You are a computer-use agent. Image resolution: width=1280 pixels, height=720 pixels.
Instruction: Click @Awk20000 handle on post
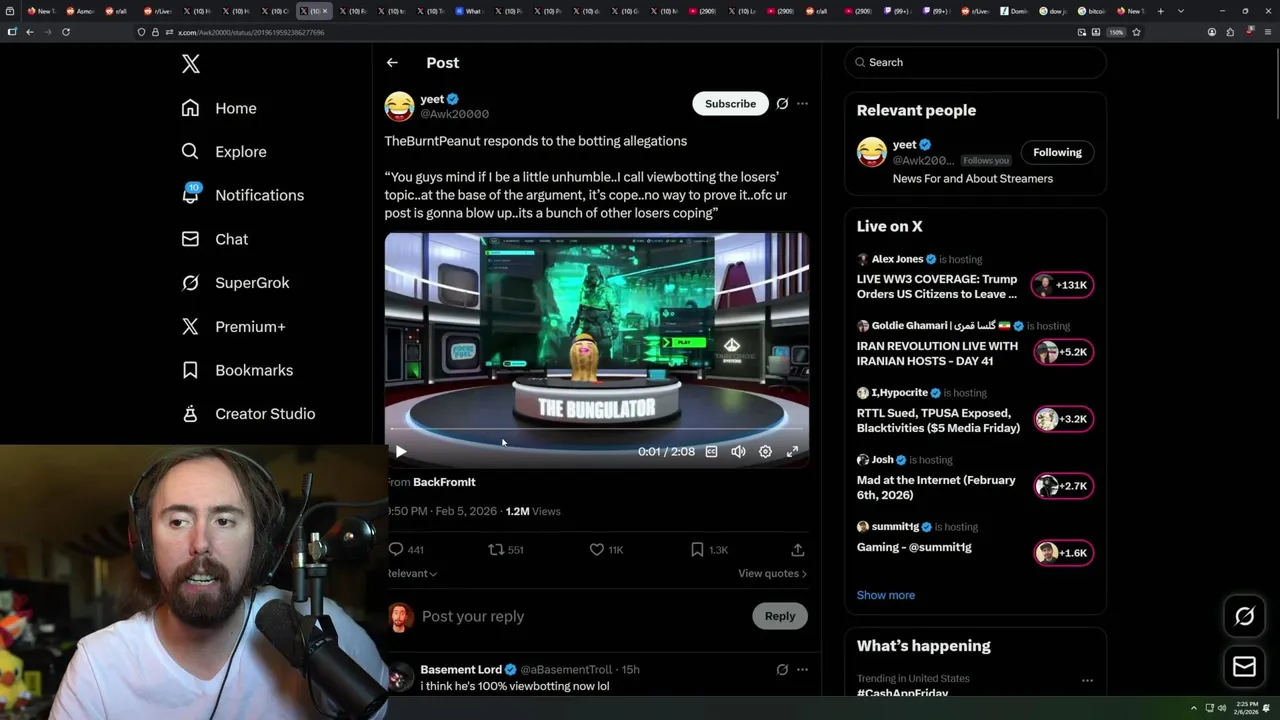pyautogui.click(x=454, y=114)
